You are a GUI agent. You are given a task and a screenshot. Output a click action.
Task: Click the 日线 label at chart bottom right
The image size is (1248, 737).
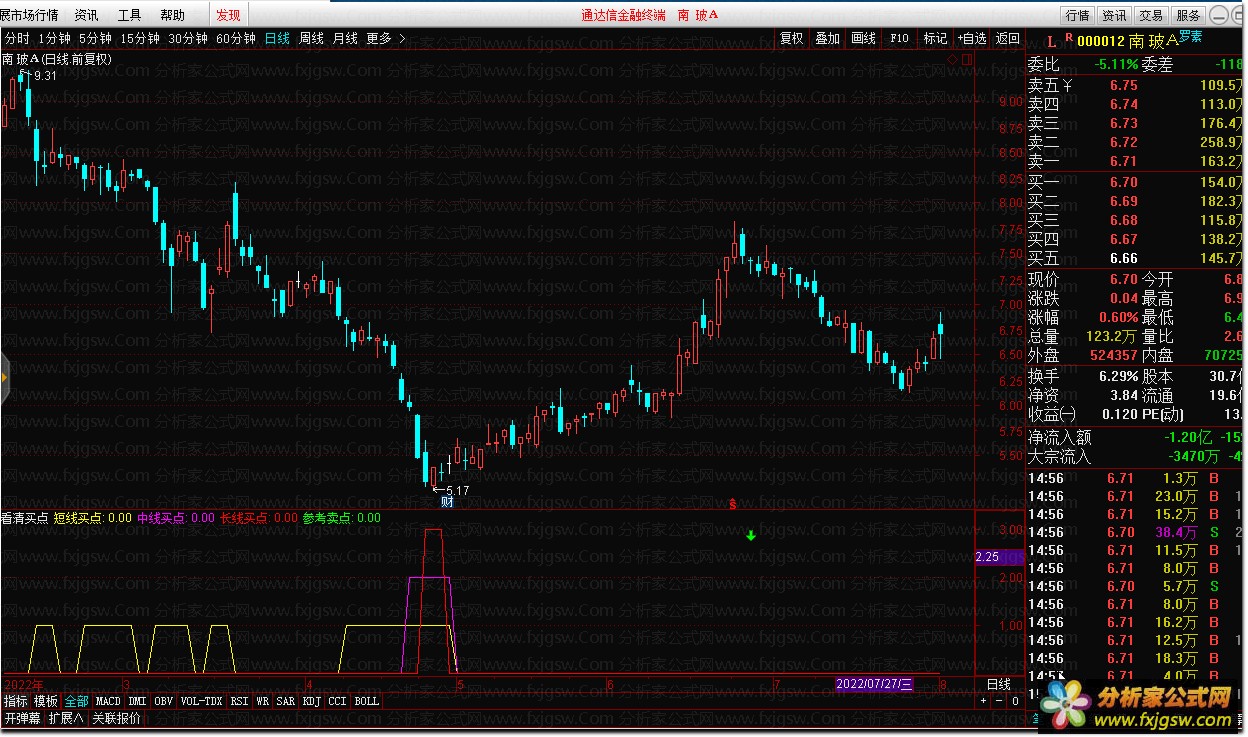click(x=998, y=684)
